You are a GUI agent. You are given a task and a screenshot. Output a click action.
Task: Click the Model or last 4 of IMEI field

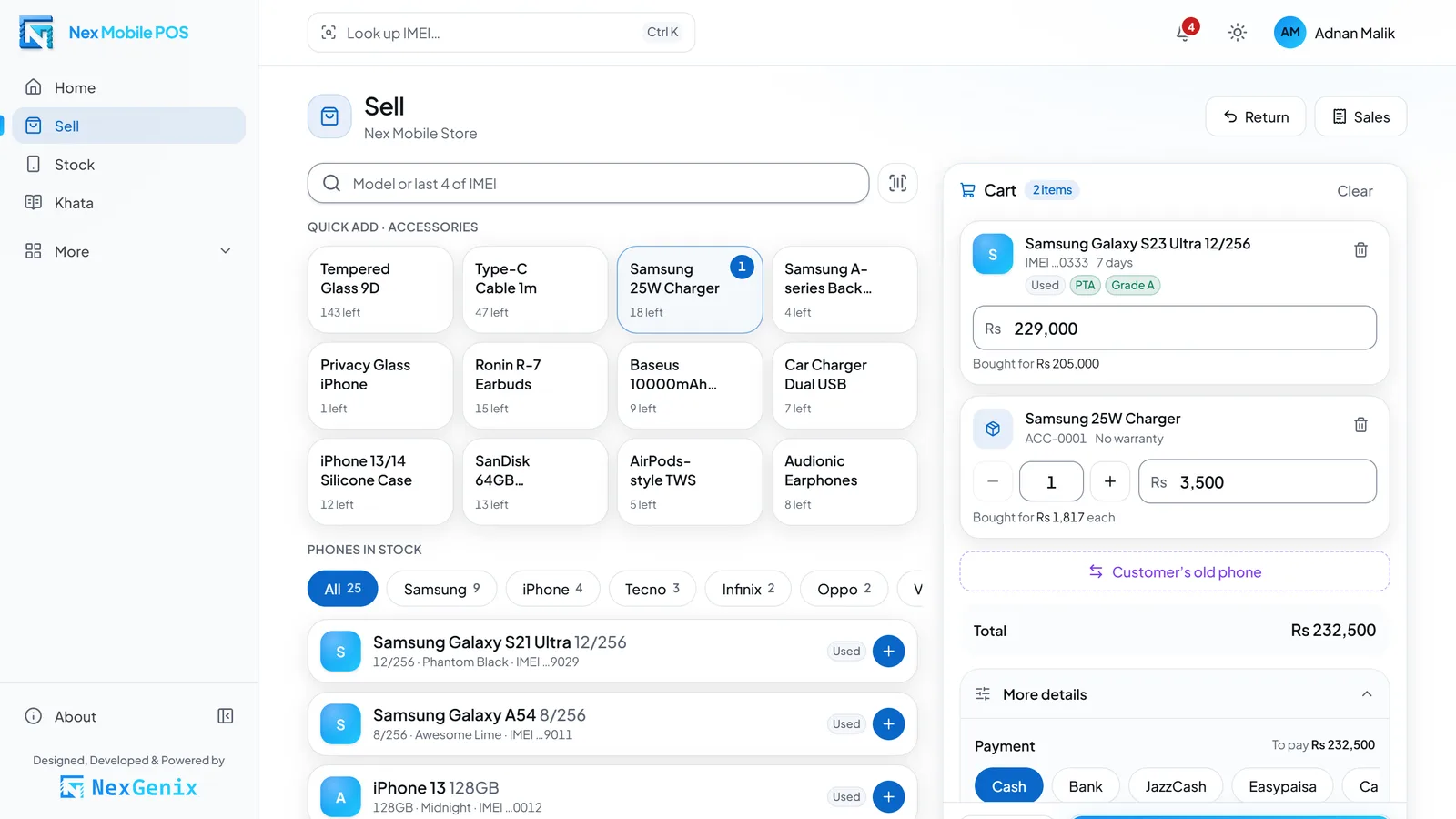pyautogui.click(x=588, y=183)
